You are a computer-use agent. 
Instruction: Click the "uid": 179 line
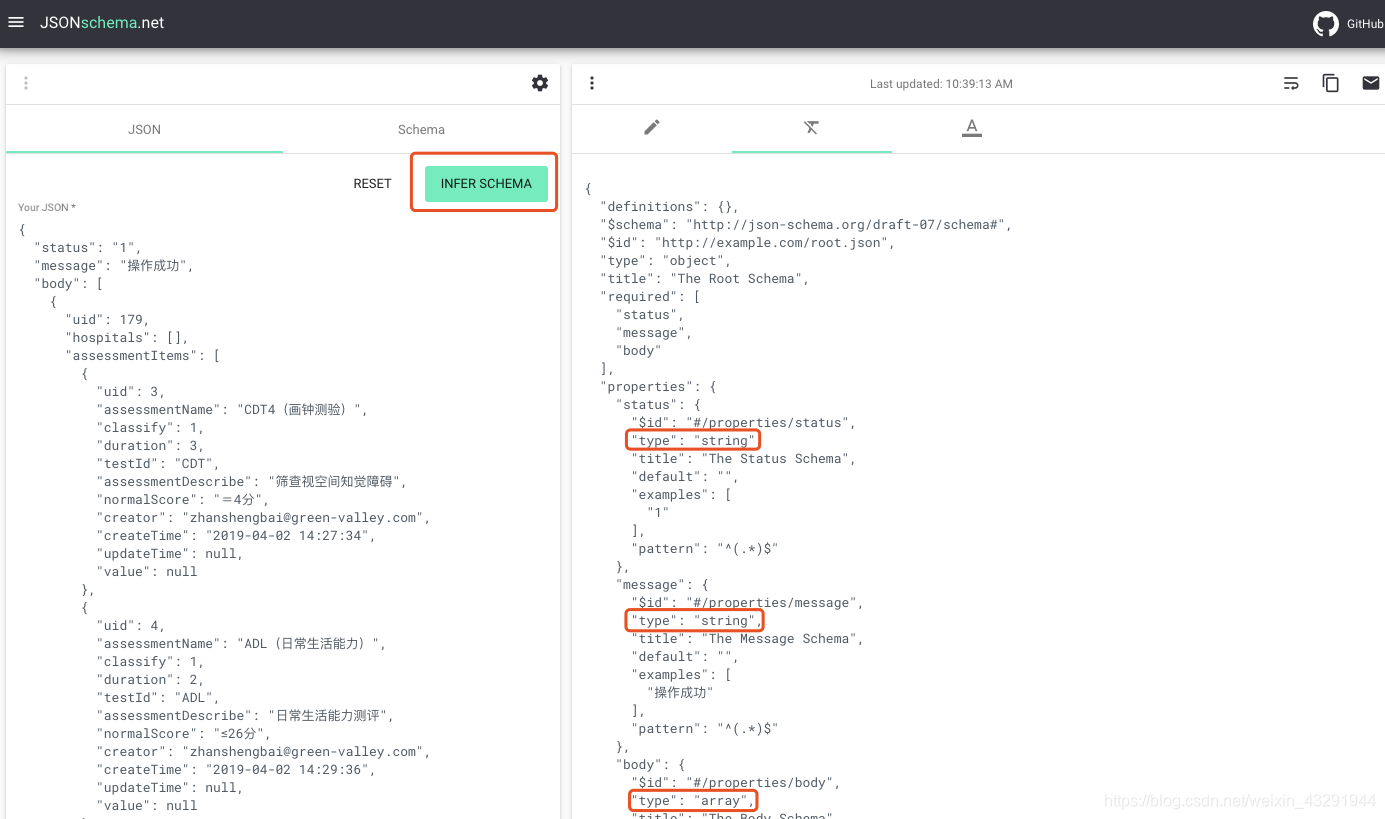pyautogui.click(x=107, y=320)
